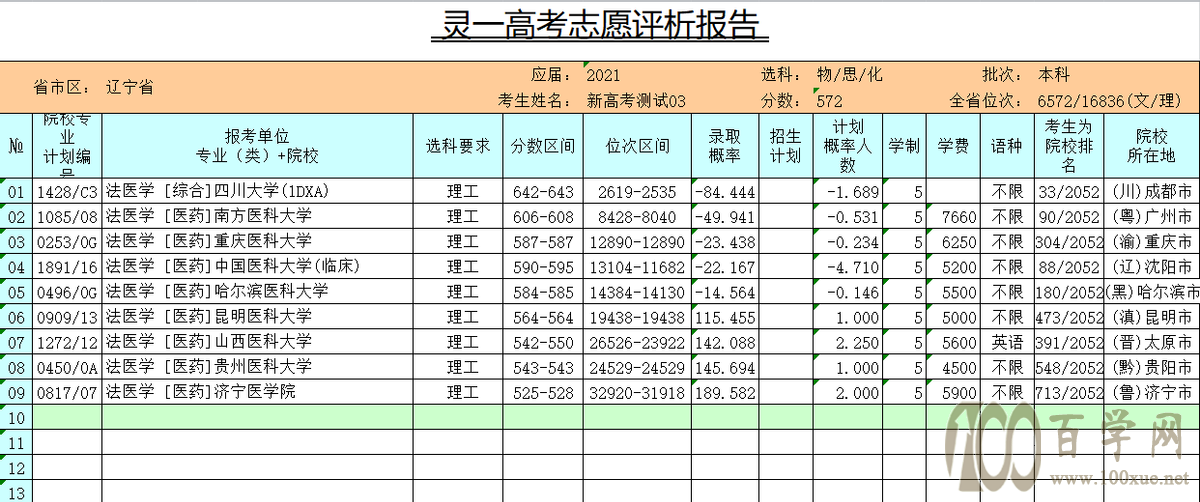Screen dimensions: 1200x502
Task: Select tuition cell 6250
Action: point(952,241)
